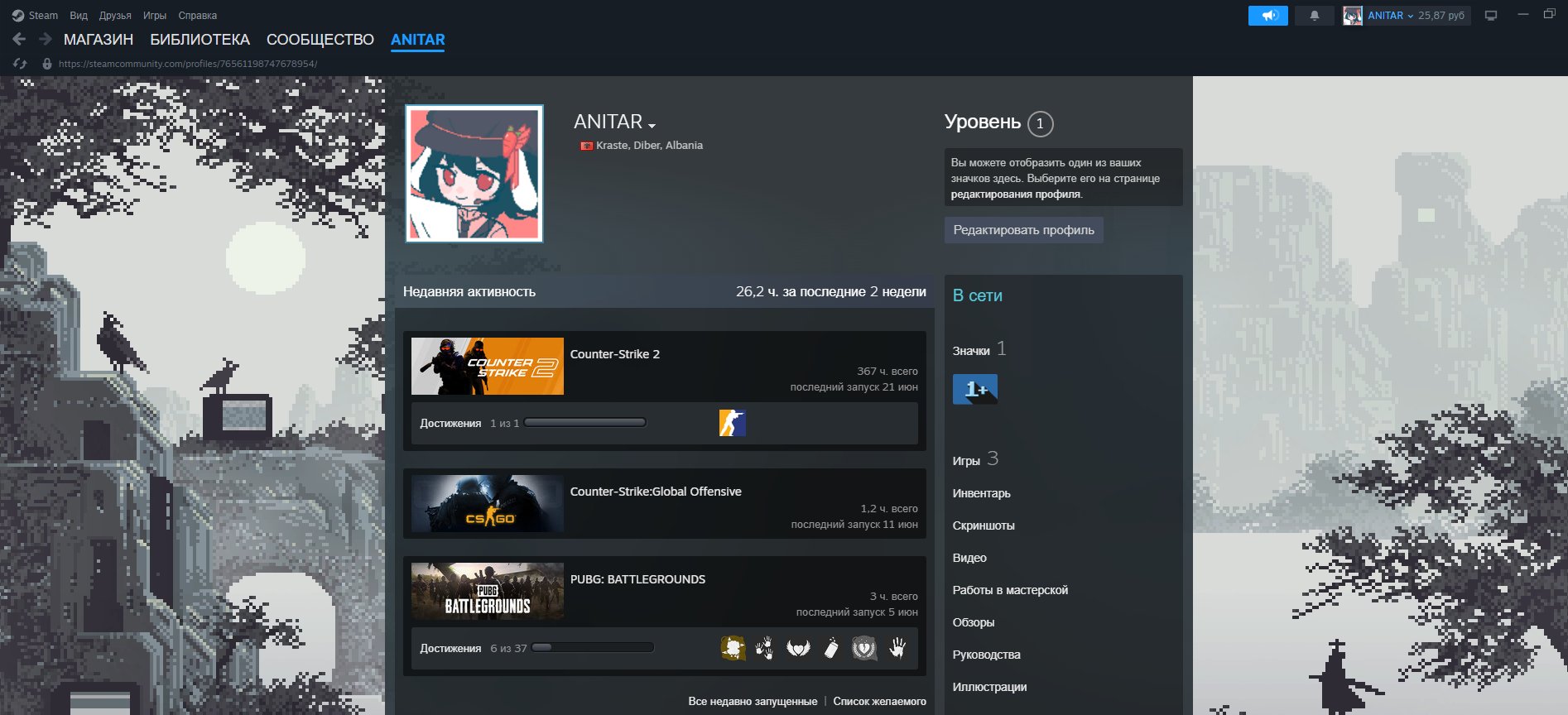The image size is (1568, 715).
Task: Click the Steam logo menu icon
Action: 18,16
